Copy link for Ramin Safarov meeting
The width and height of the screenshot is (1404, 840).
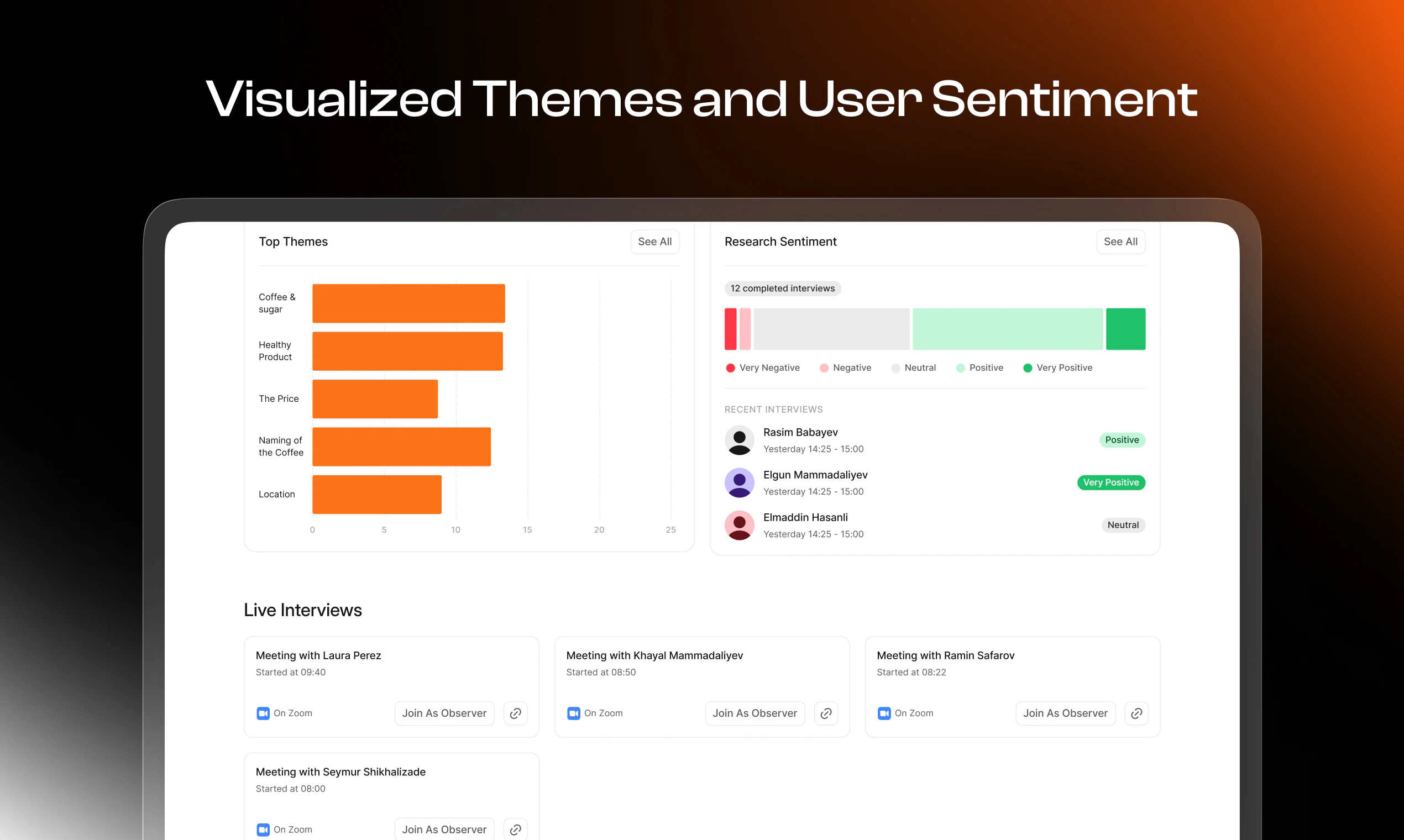pyautogui.click(x=1136, y=713)
